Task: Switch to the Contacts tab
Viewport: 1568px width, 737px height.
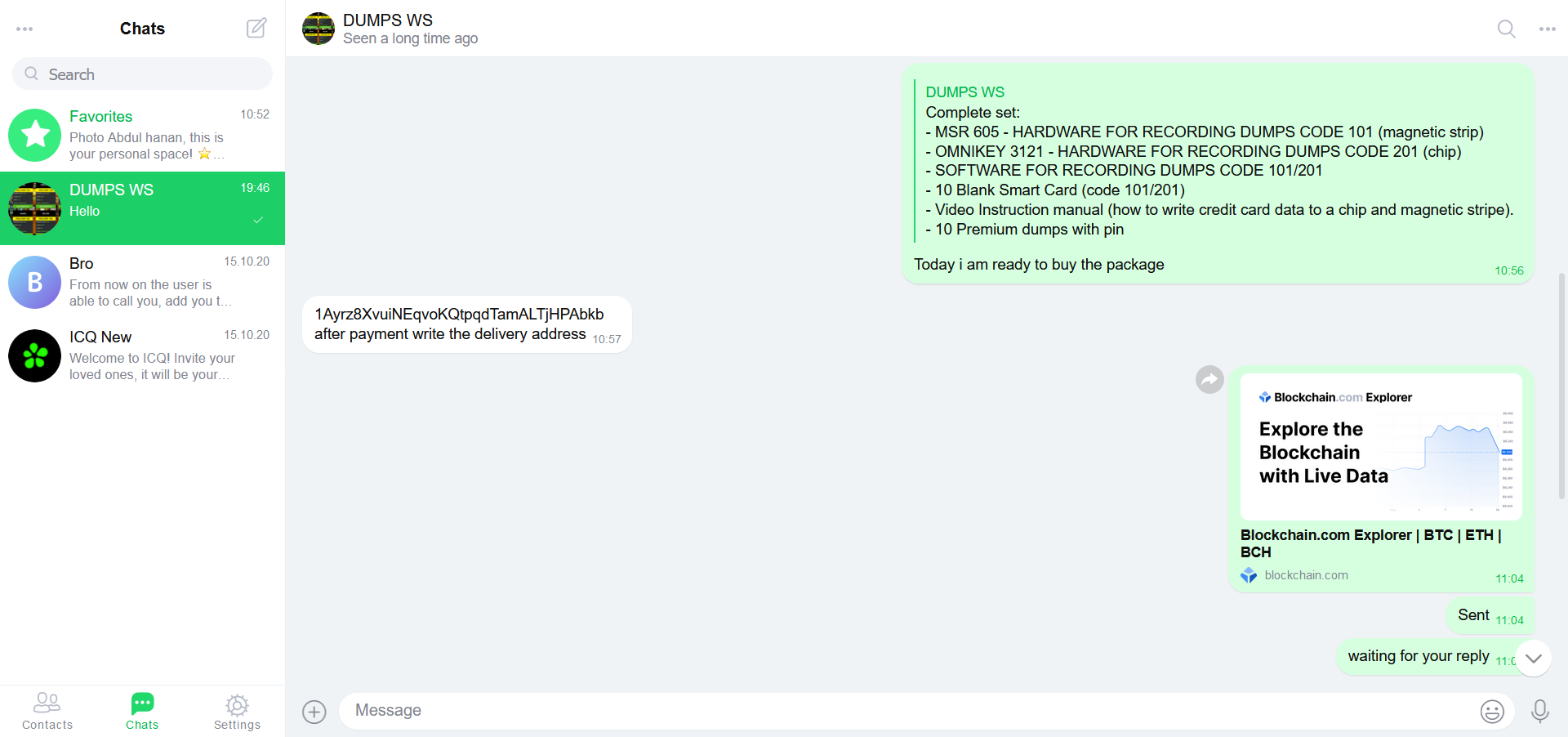Action: click(47, 711)
